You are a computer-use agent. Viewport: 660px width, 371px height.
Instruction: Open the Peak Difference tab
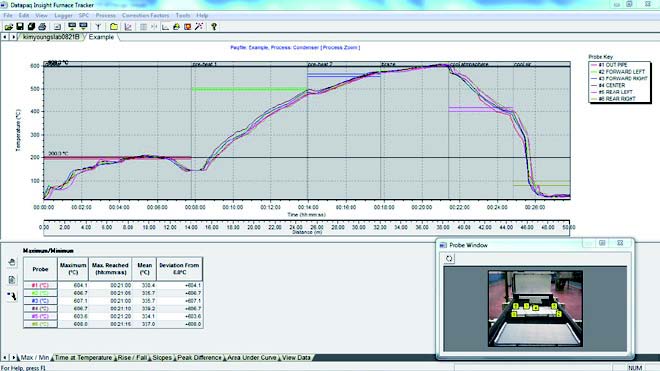(x=199, y=358)
